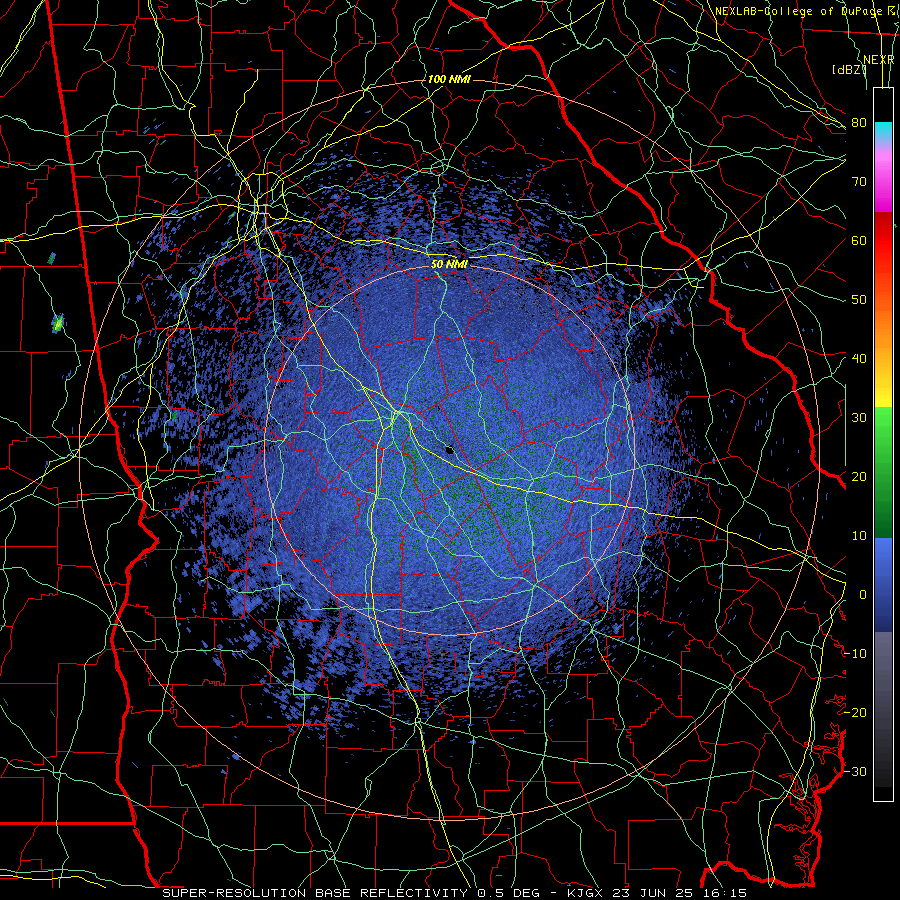The height and width of the screenshot is (900, 900).
Task: Click the 70 value on dBZ scale
Action: click(859, 181)
